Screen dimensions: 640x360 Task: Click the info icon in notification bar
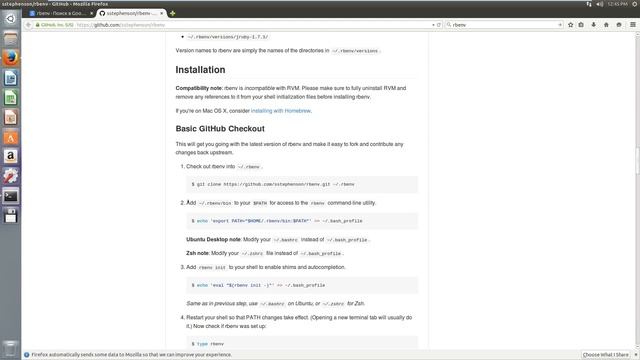(27, 355)
